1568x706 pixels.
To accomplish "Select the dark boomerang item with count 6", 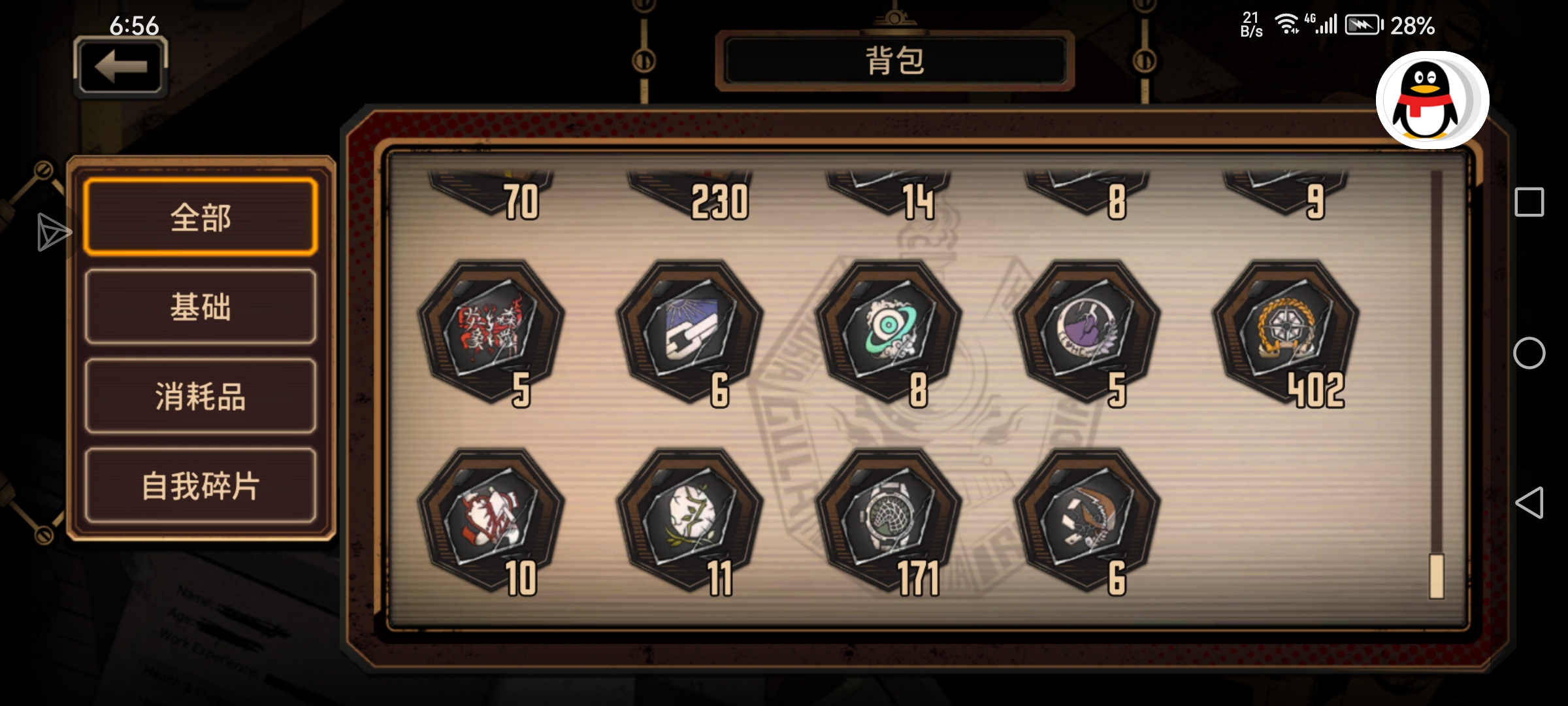I will tap(1087, 520).
